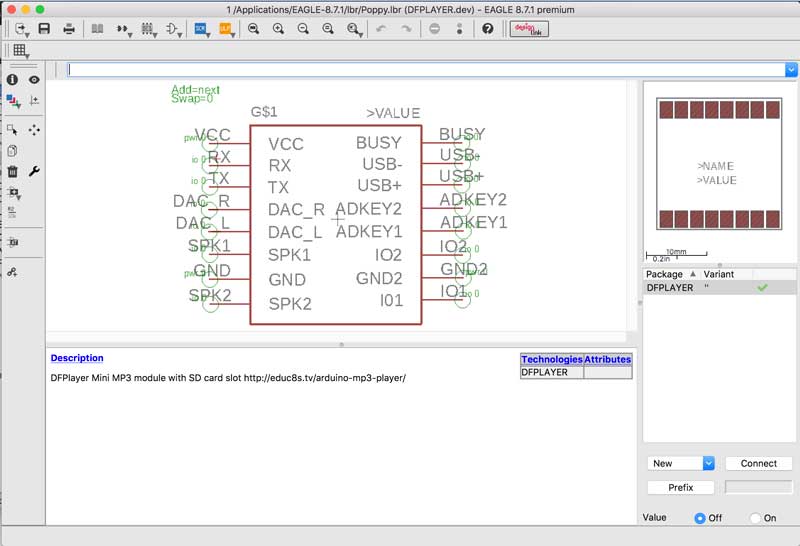
Task: Click the GND2 pin label inside symbol
Action: [x=379, y=278]
